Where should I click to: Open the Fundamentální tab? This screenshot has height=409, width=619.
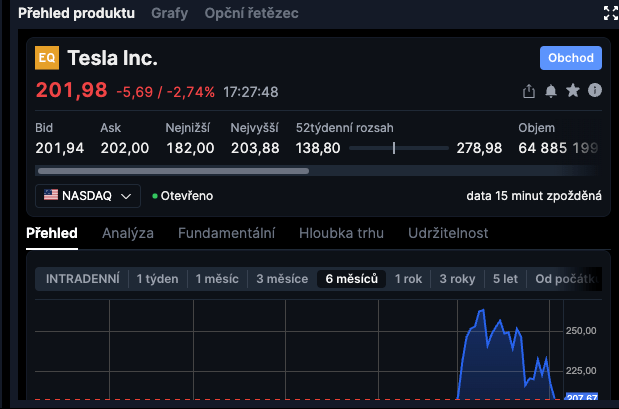coord(226,233)
